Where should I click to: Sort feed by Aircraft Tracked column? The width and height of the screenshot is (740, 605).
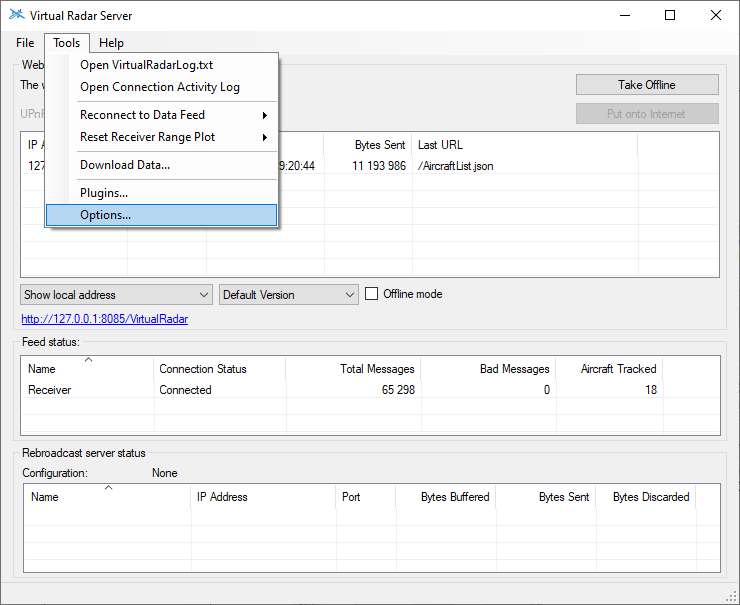pos(609,369)
